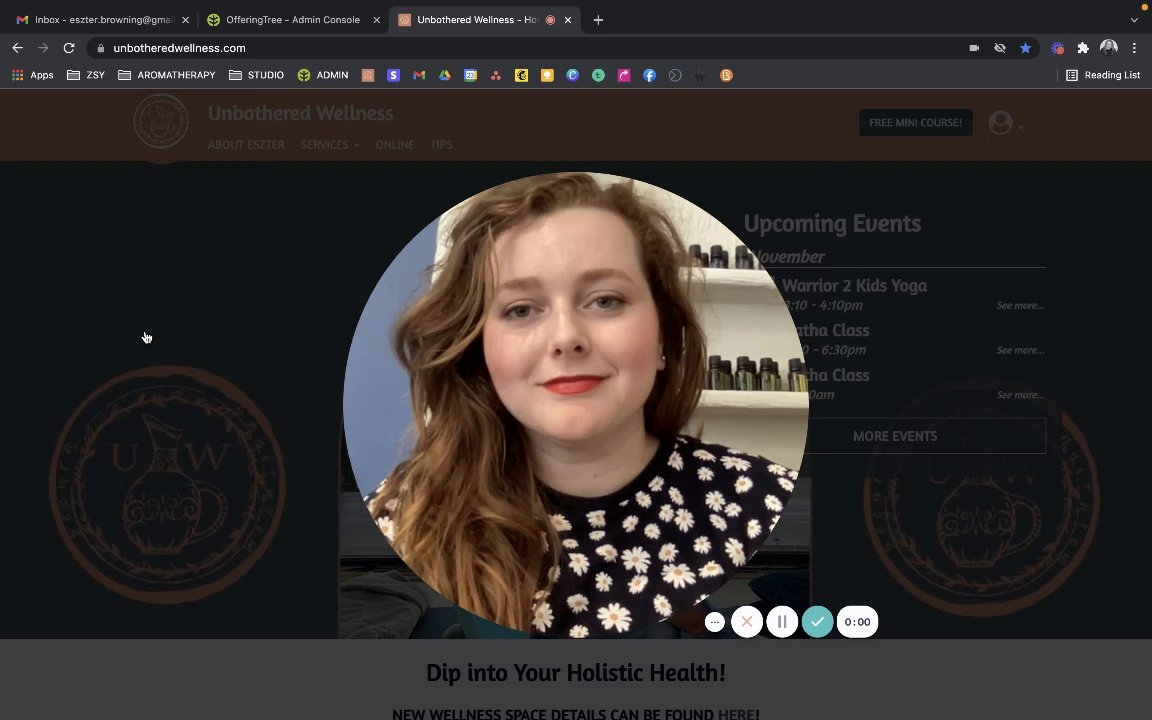Finish recording with the teal checkmark

[818, 622]
